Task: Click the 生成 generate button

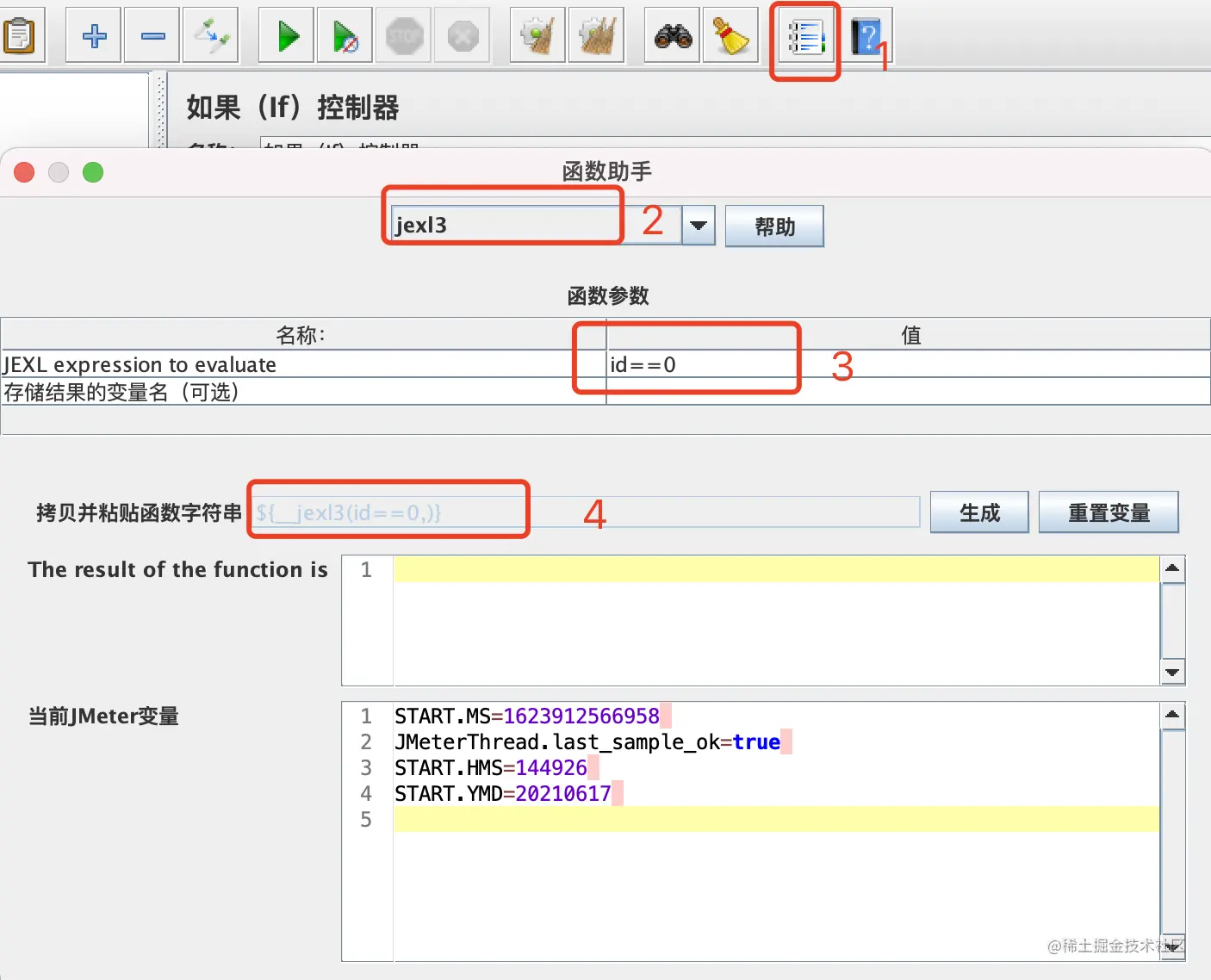Action: click(979, 512)
